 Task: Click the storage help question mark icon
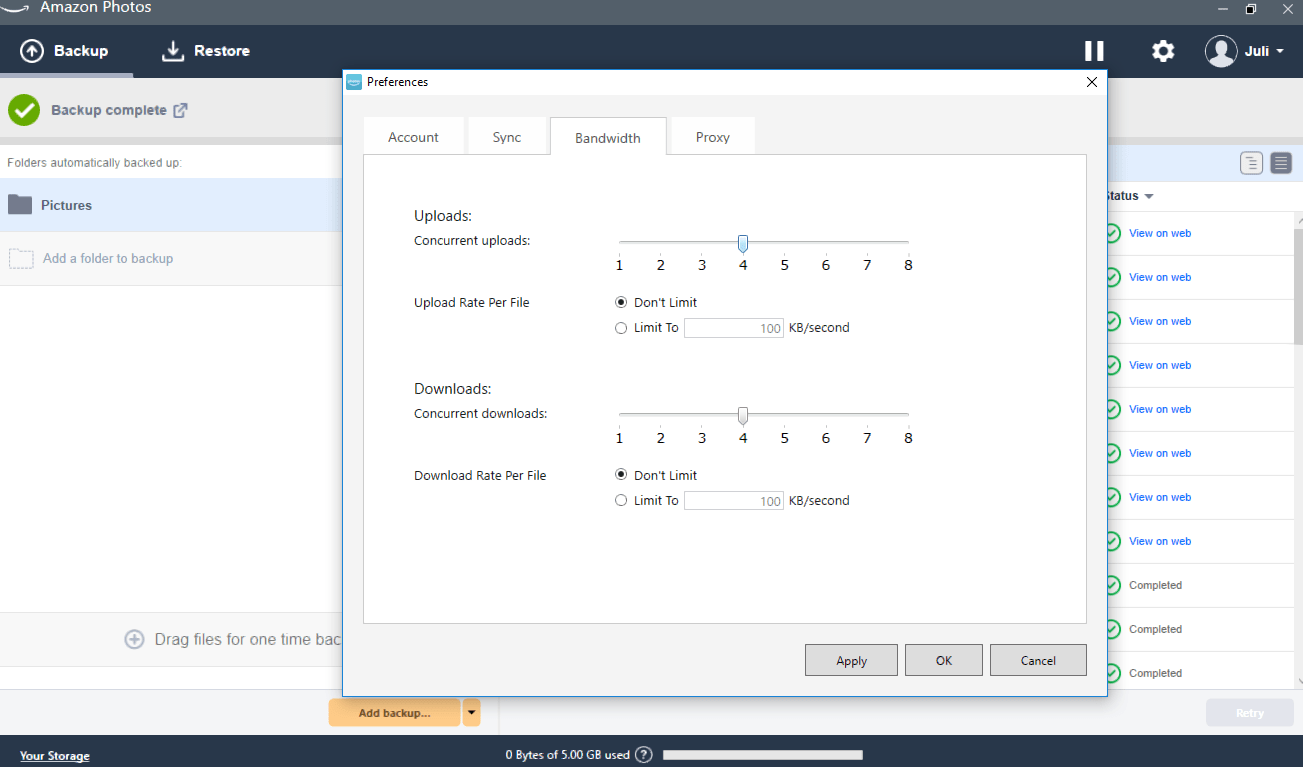[644, 755]
